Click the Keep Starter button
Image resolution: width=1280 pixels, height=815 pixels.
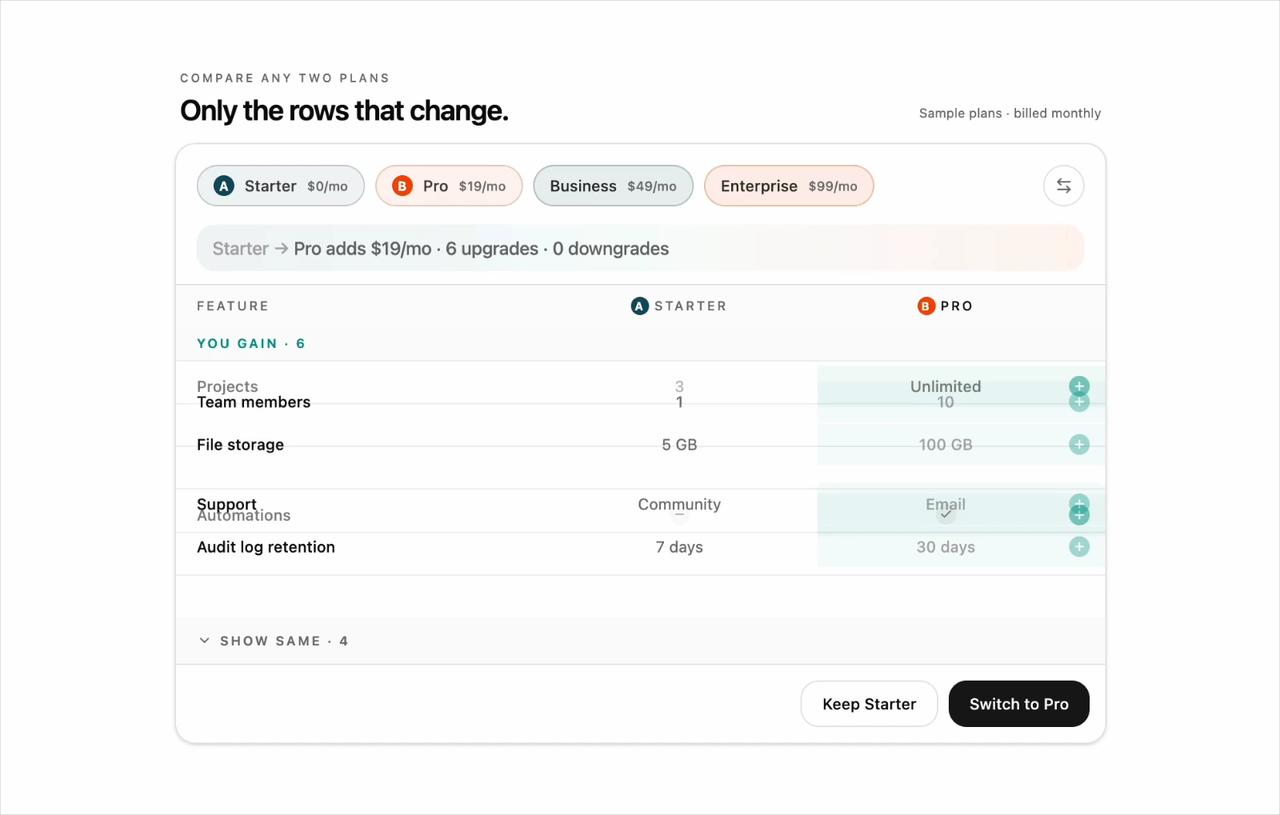tap(869, 704)
